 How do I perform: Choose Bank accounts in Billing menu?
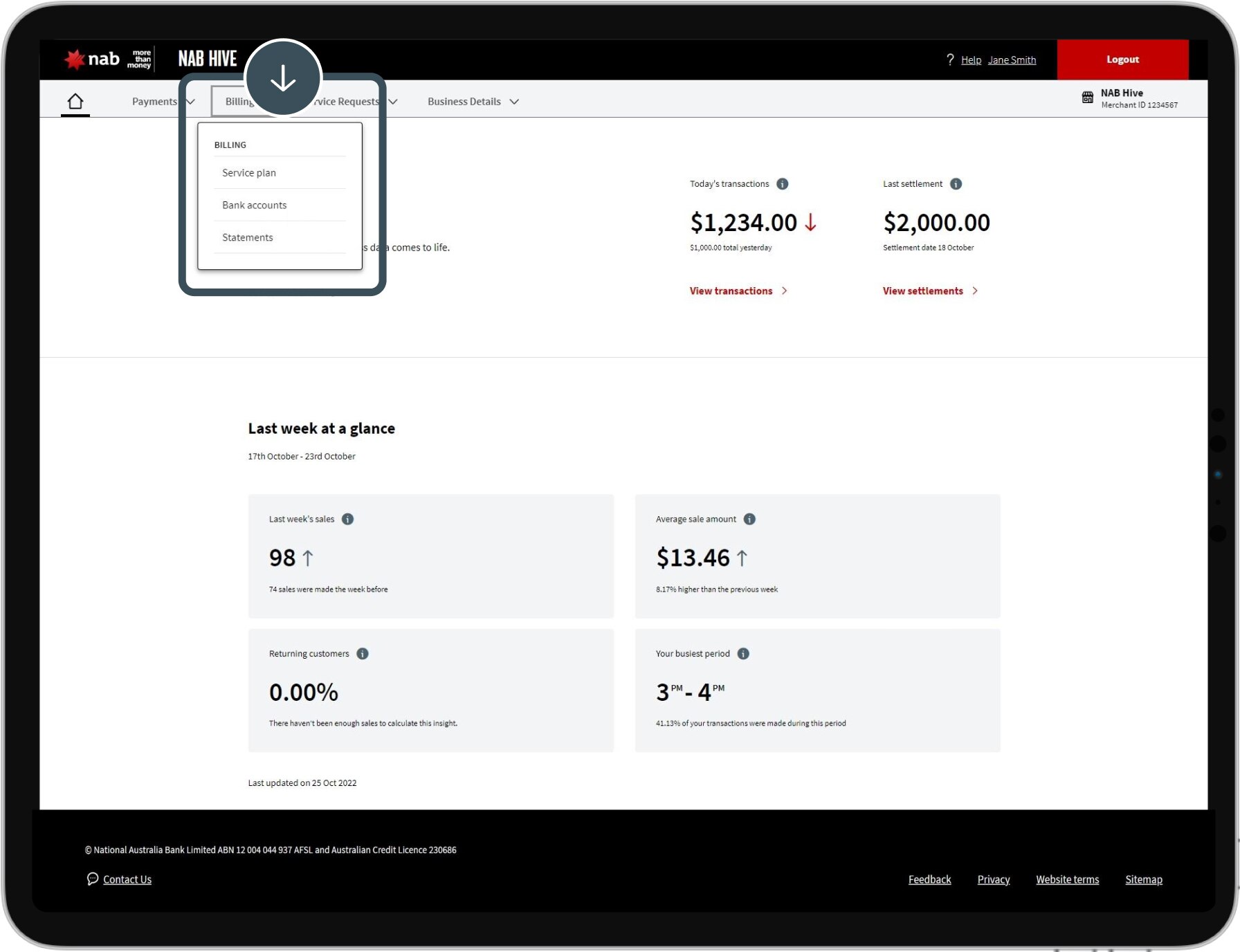254,205
